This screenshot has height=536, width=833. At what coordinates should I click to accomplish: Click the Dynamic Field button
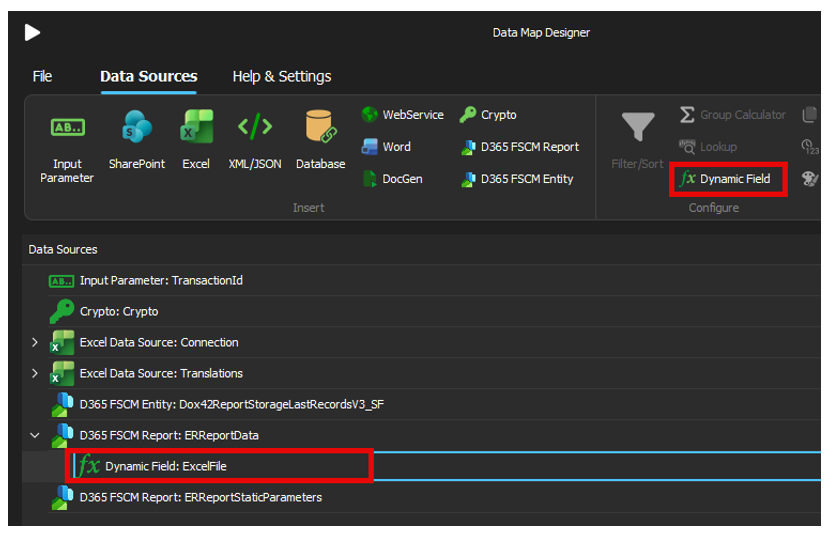[726, 179]
